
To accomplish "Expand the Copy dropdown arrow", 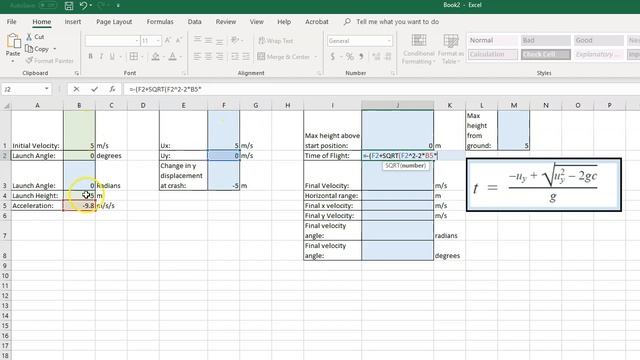I will pyautogui.click(x=55, y=49).
